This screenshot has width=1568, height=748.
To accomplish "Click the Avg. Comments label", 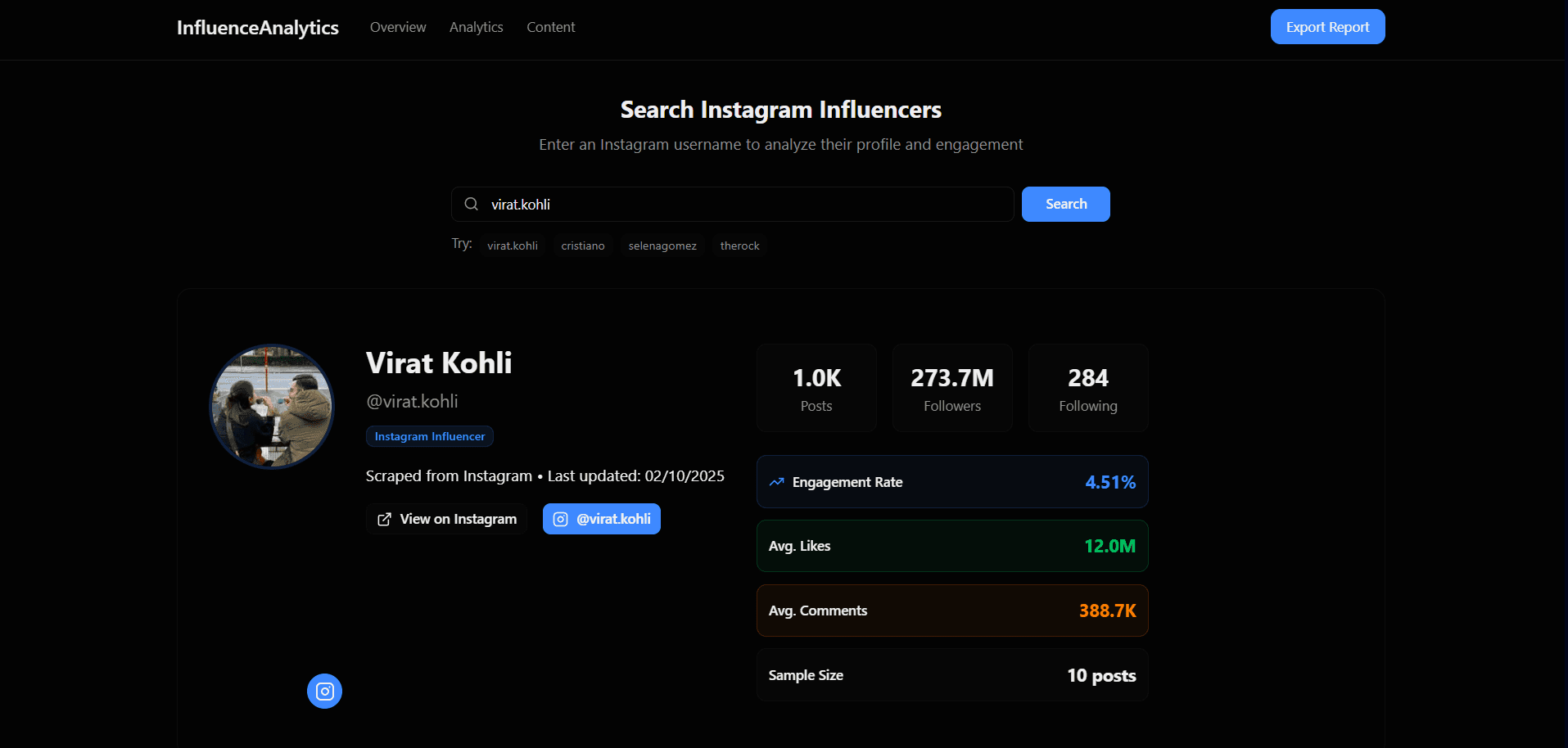I will (818, 611).
